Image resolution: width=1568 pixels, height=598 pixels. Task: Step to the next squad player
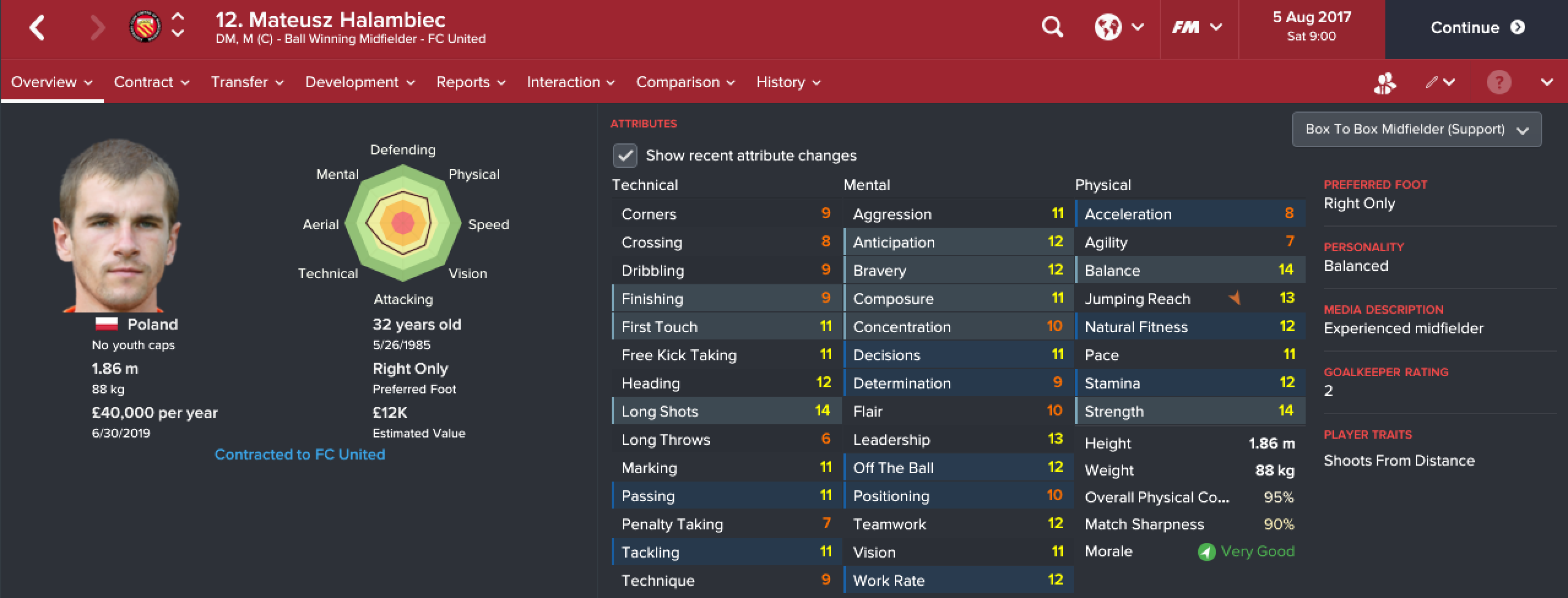(x=178, y=34)
